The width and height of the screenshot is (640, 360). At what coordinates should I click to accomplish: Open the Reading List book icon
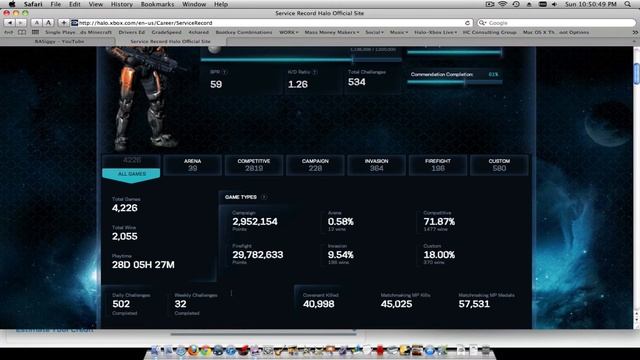(x=22, y=32)
